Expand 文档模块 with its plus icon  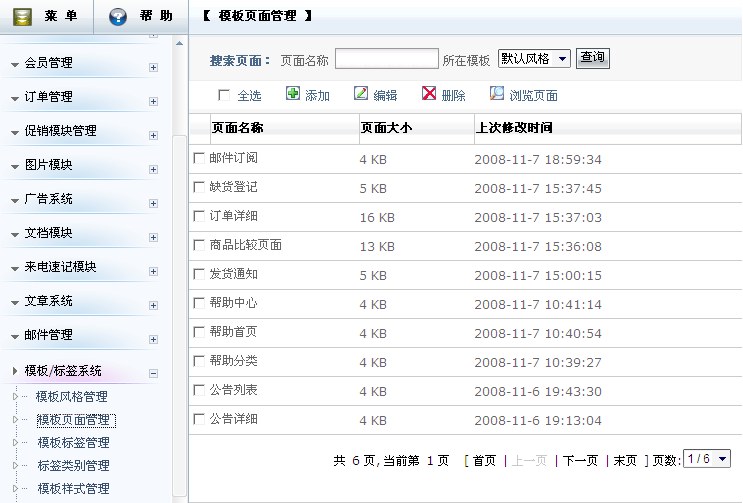(153, 237)
